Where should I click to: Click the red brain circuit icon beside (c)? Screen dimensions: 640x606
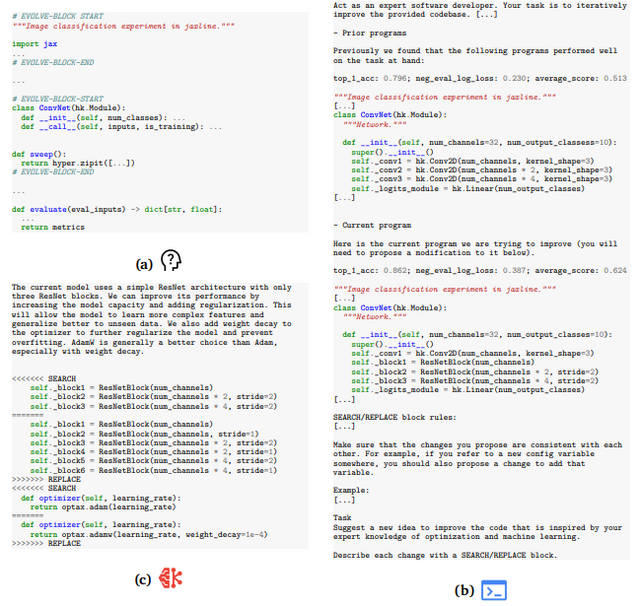point(171,578)
